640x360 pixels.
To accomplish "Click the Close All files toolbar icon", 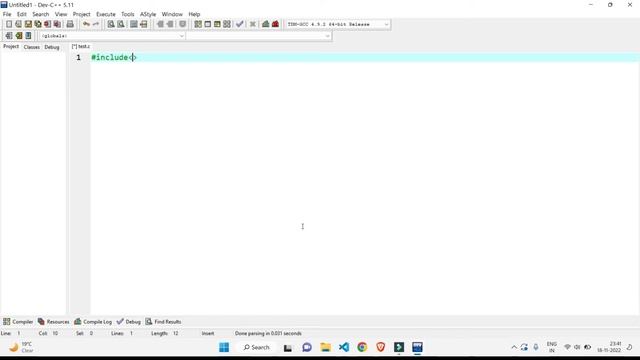I will pos(58,24).
